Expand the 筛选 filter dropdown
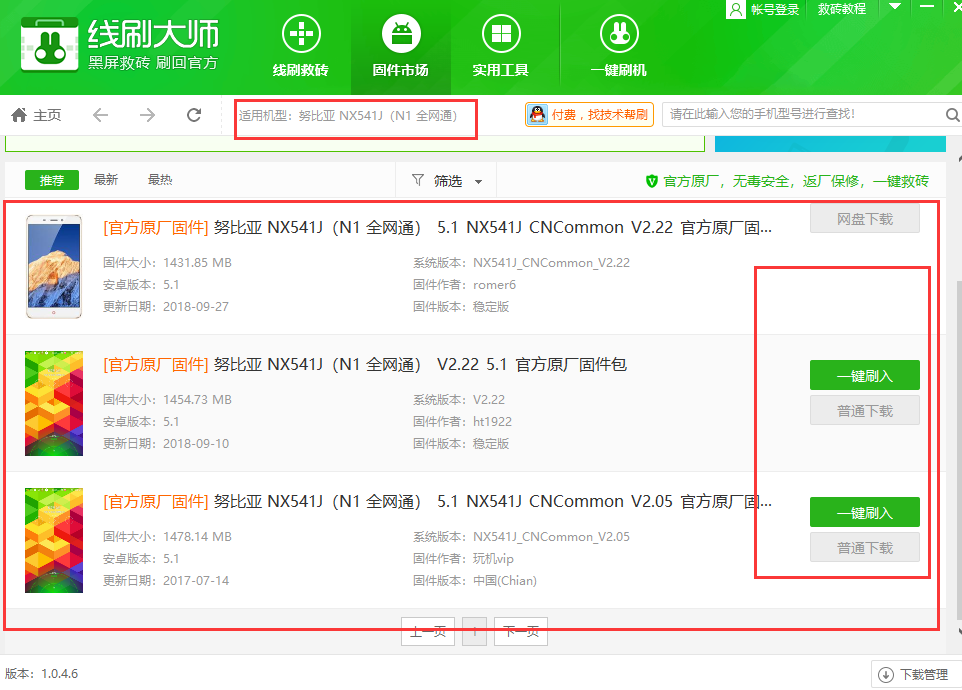962x690 pixels. coord(447,181)
